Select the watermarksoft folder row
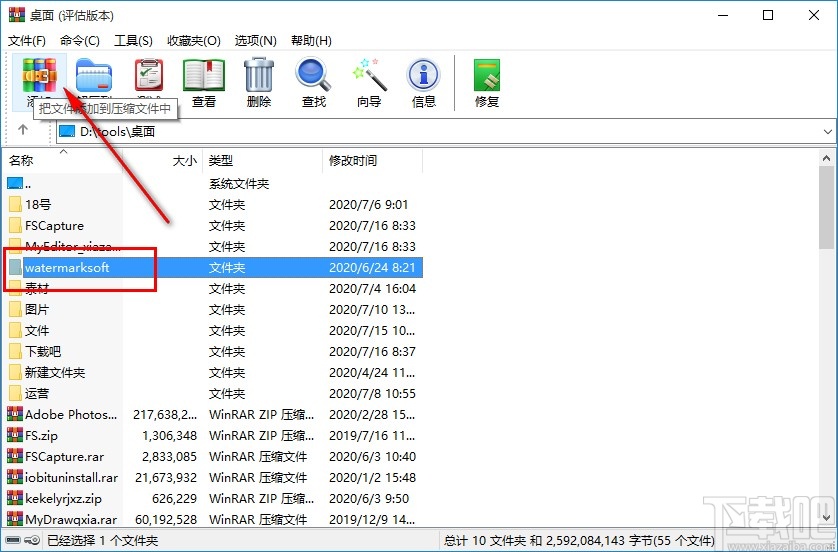The height and width of the screenshot is (552, 838). pyautogui.click(x=214, y=268)
